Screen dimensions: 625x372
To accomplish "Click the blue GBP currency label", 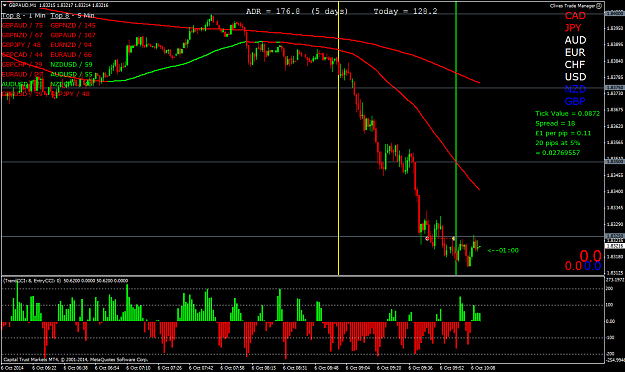I will point(575,101).
